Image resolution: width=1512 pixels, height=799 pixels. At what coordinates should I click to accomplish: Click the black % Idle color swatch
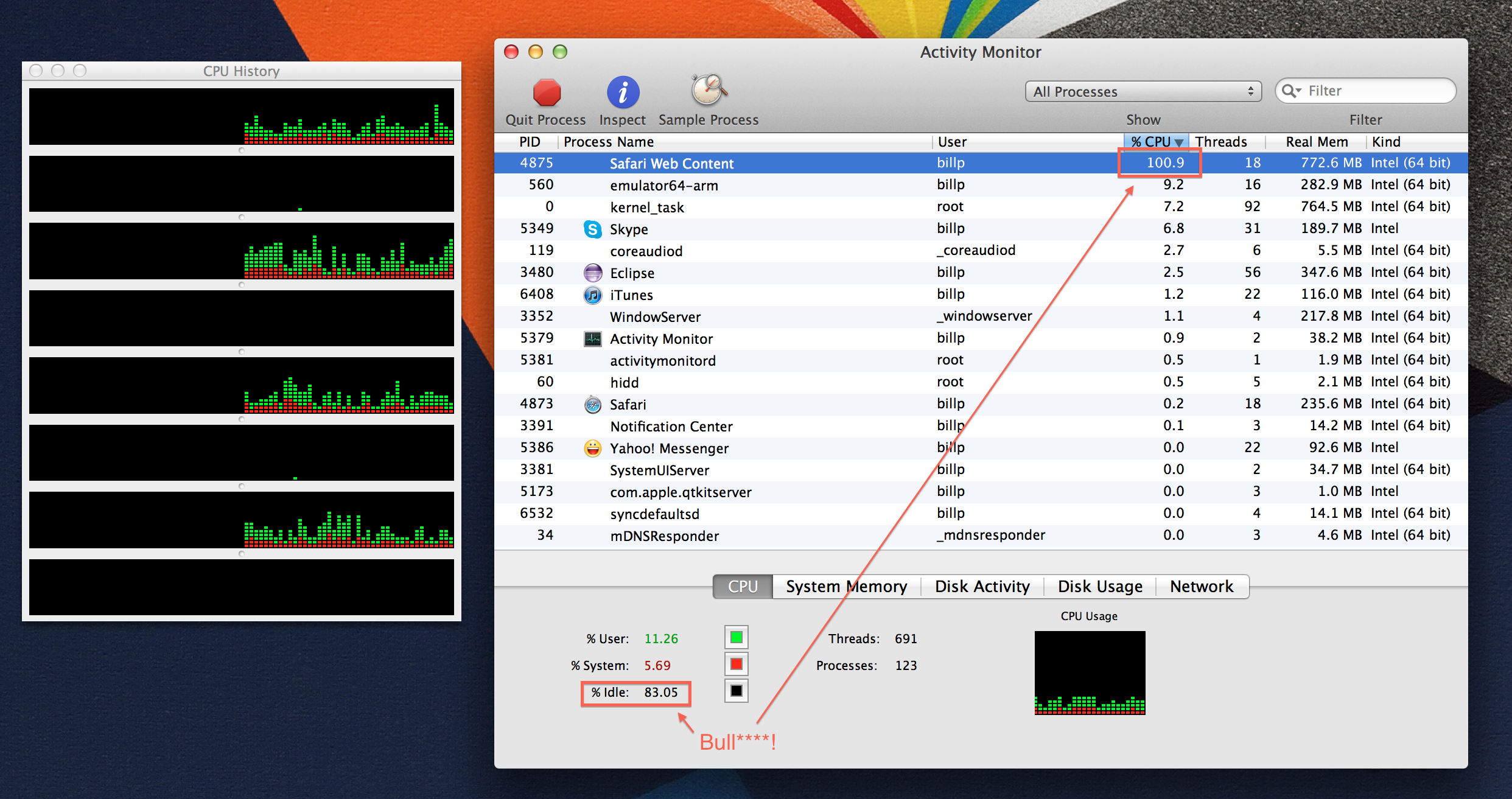736,691
